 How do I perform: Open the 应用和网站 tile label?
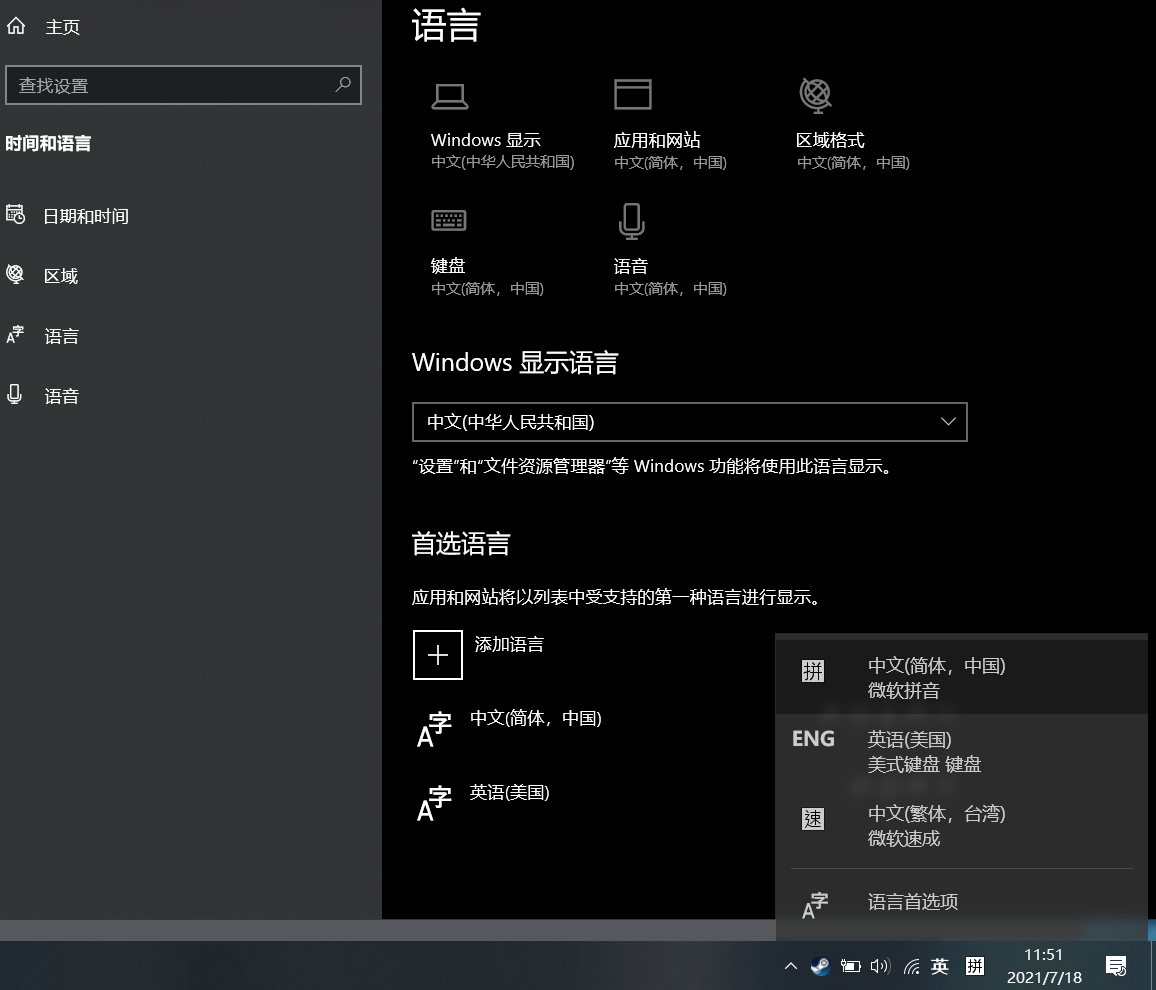[x=657, y=140]
